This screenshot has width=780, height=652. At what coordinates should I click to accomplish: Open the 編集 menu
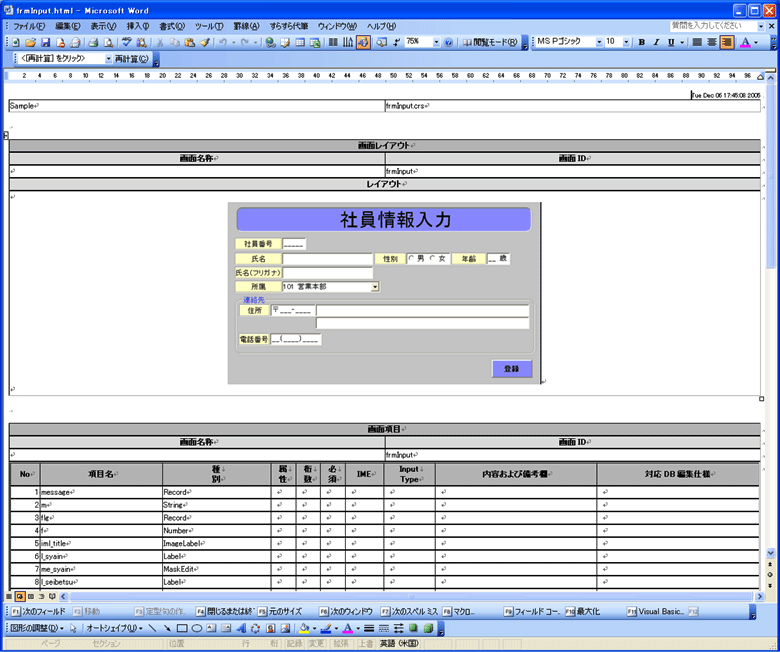tap(67, 26)
